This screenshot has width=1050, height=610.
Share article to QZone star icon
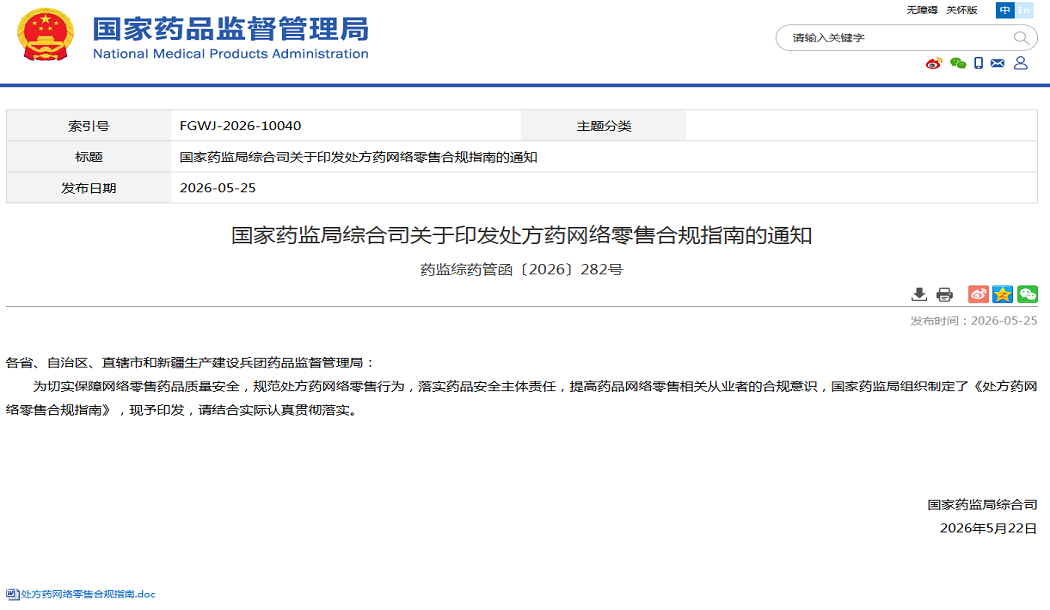coord(1002,294)
